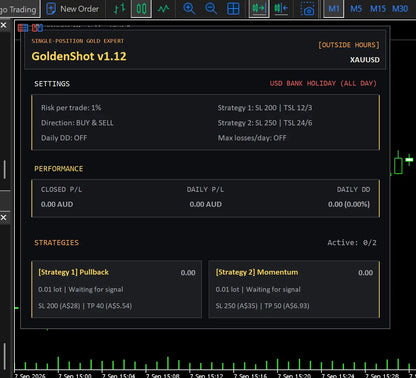The width and height of the screenshot is (416, 378).
Task: Click the '2 Sep 15:00' time axis label
Action: pyautogui.click(x=74, y=376)
